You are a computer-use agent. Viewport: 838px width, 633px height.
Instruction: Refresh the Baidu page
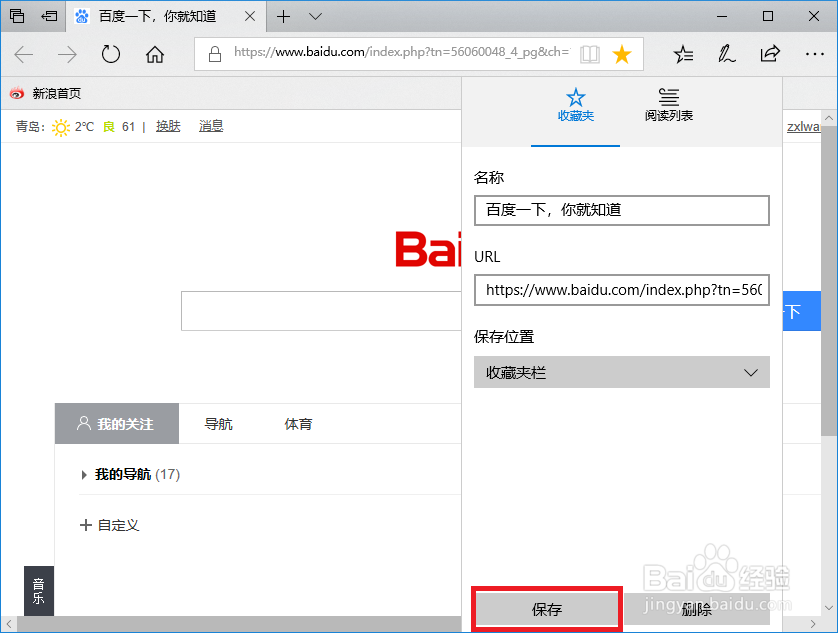111,55
